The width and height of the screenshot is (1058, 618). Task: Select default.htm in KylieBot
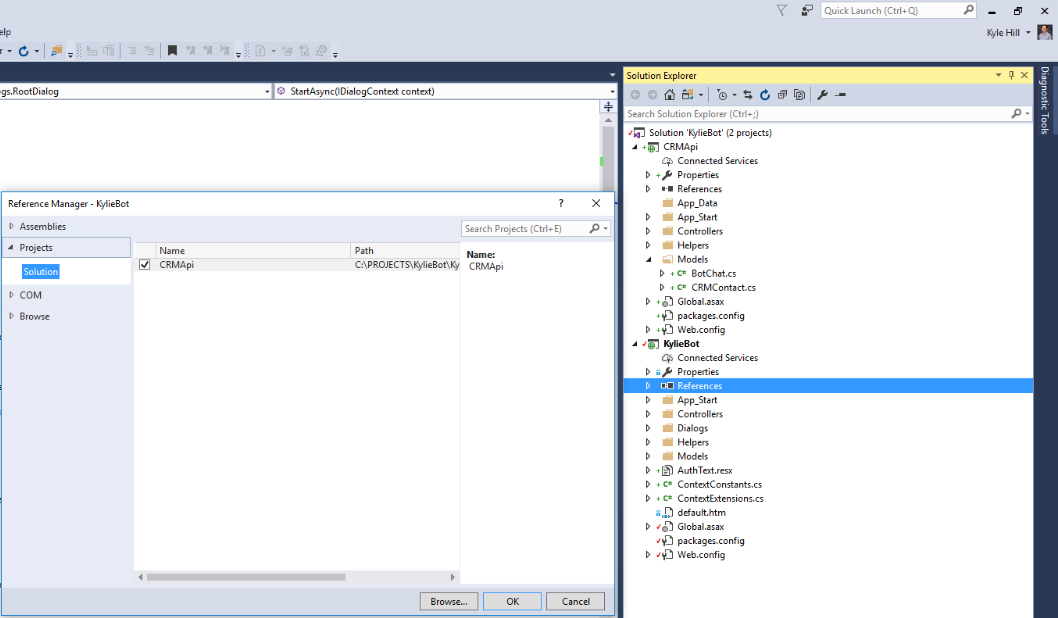click(701, 513)
